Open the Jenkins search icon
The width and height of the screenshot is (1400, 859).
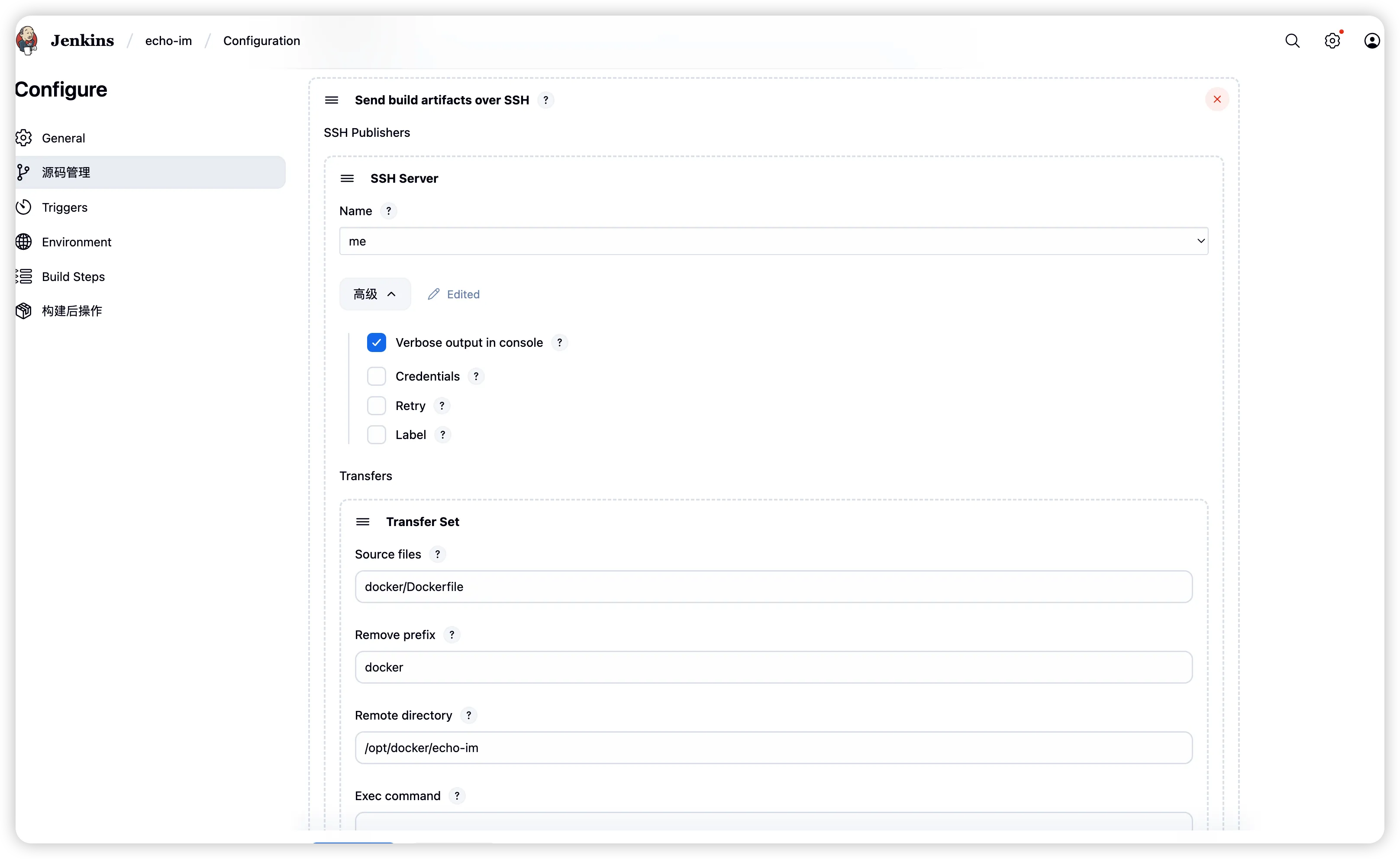pos(1292,41)
